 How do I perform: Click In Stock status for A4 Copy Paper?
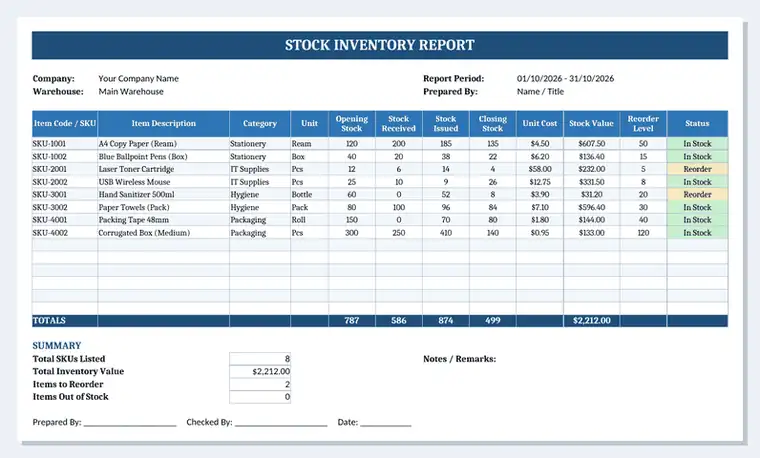[x=697, y=143]
